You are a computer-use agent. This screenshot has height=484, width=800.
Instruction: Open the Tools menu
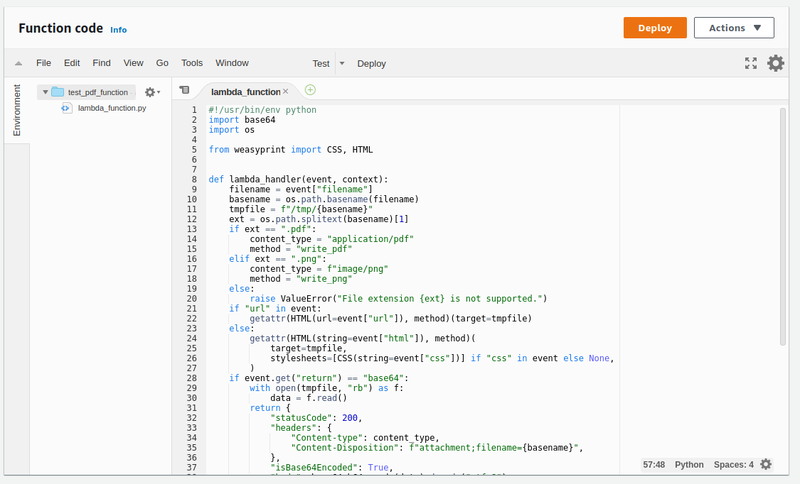click(192, 63)
